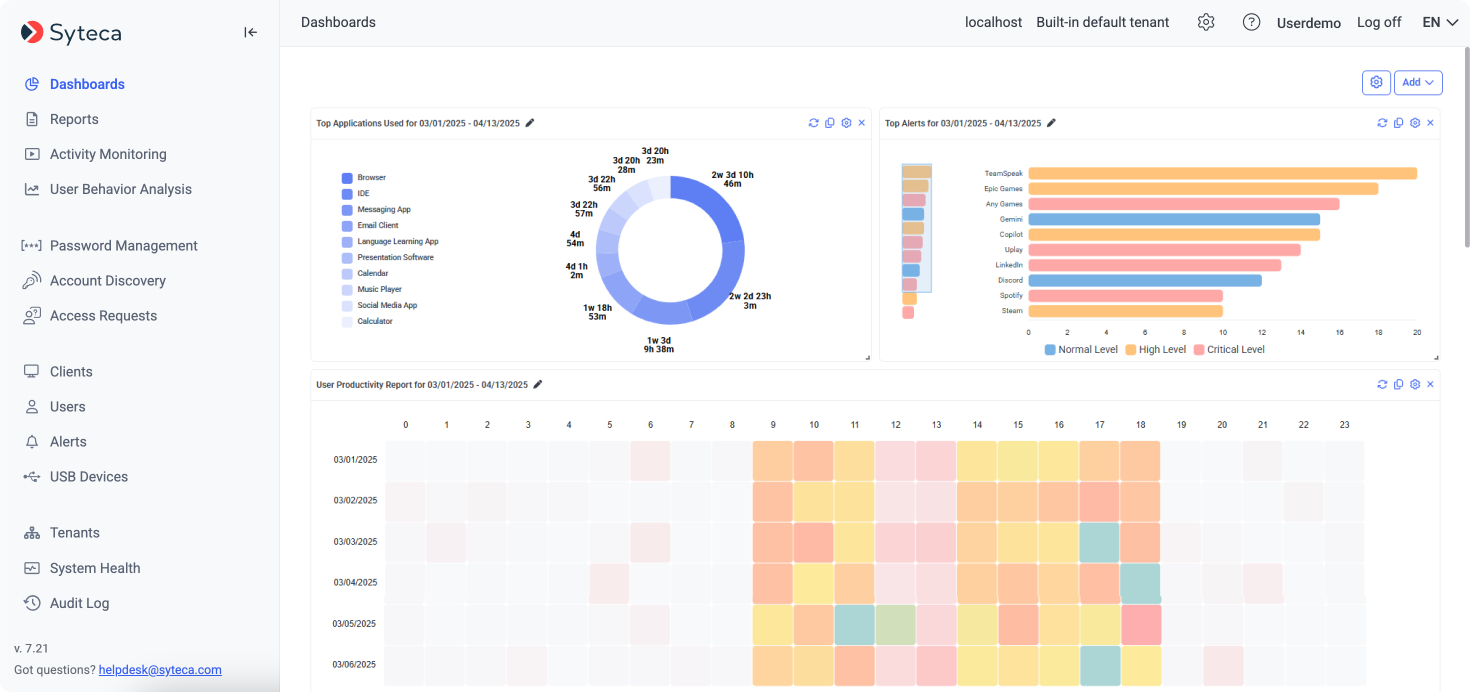
Task: Go to the Reports section
Action: (x=74, y=118)
